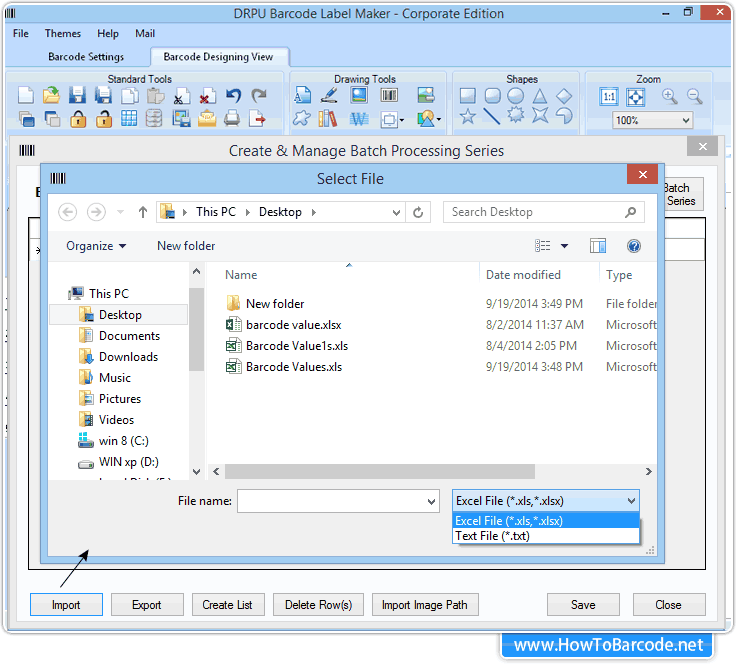Switch to the Barcode Designing View tab

tap(218, 57)
